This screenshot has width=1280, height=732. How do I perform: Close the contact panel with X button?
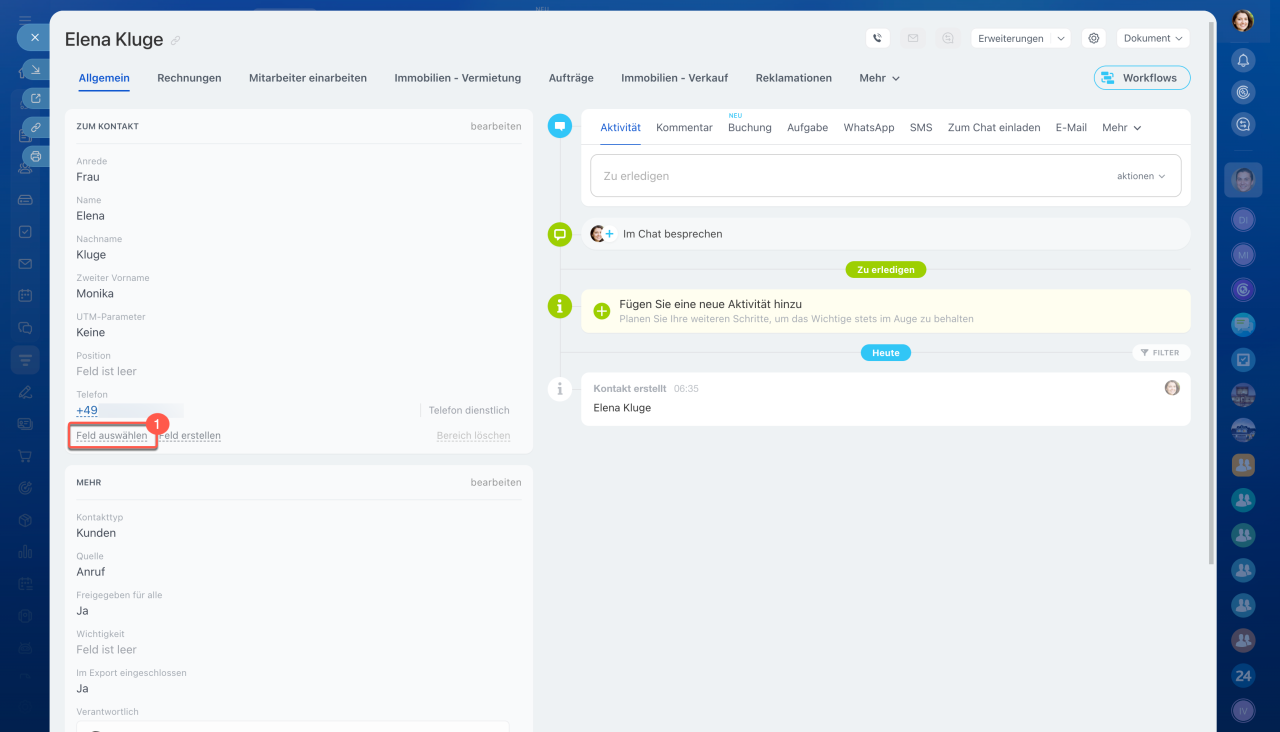pyautogui.click(x=34, y=37)
